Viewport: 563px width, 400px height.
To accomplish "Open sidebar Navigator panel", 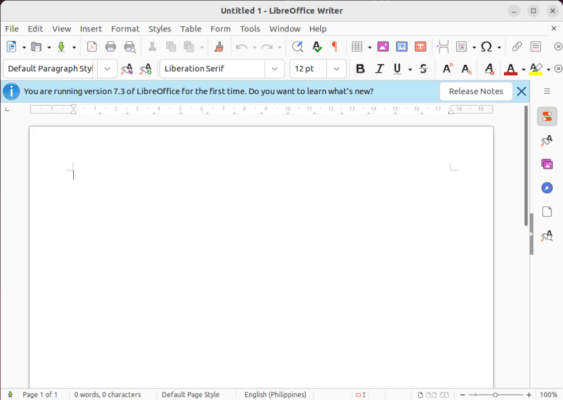I will coord(547,188).
